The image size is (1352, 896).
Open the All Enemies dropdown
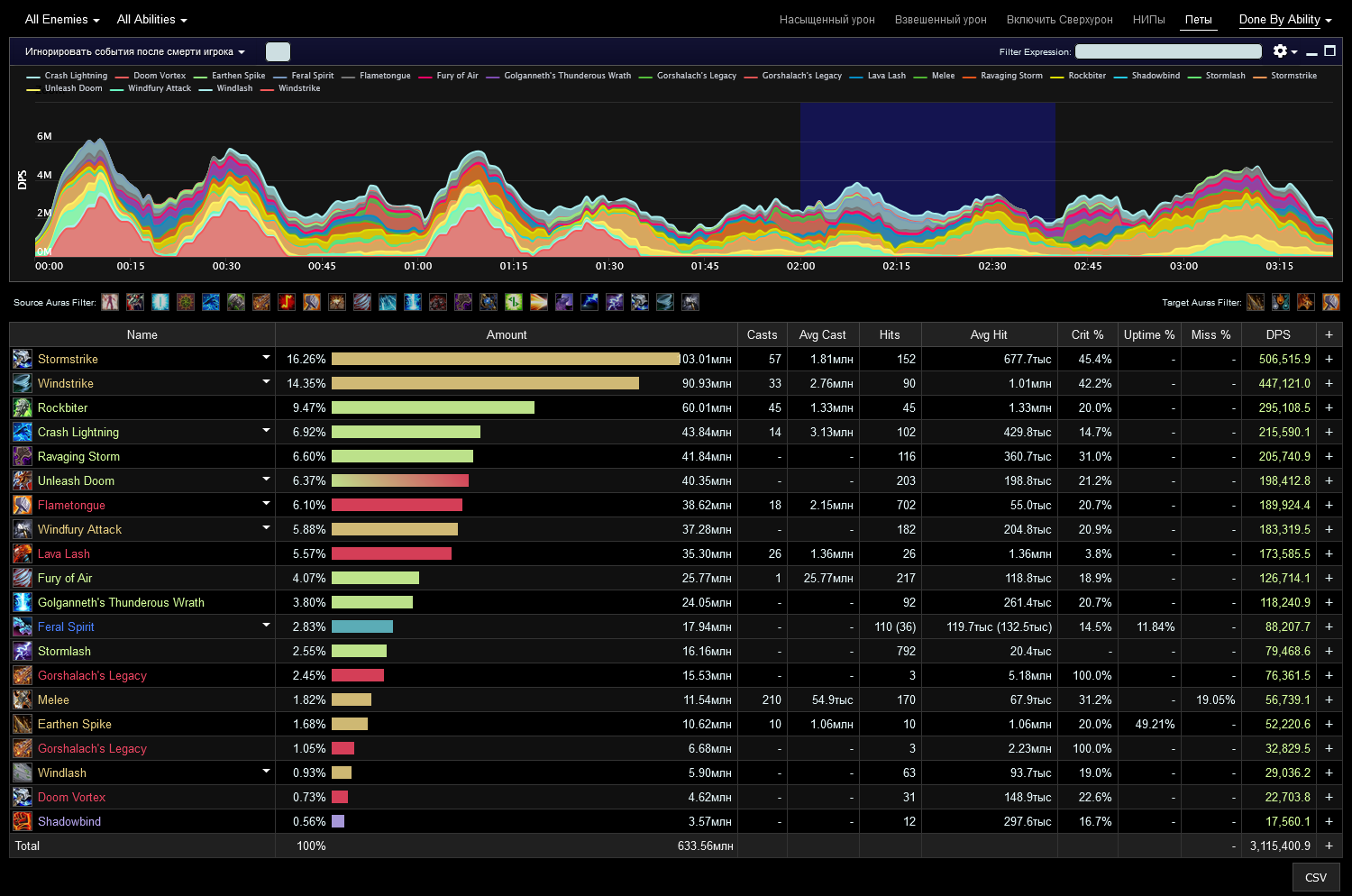(x=62, y=19)
